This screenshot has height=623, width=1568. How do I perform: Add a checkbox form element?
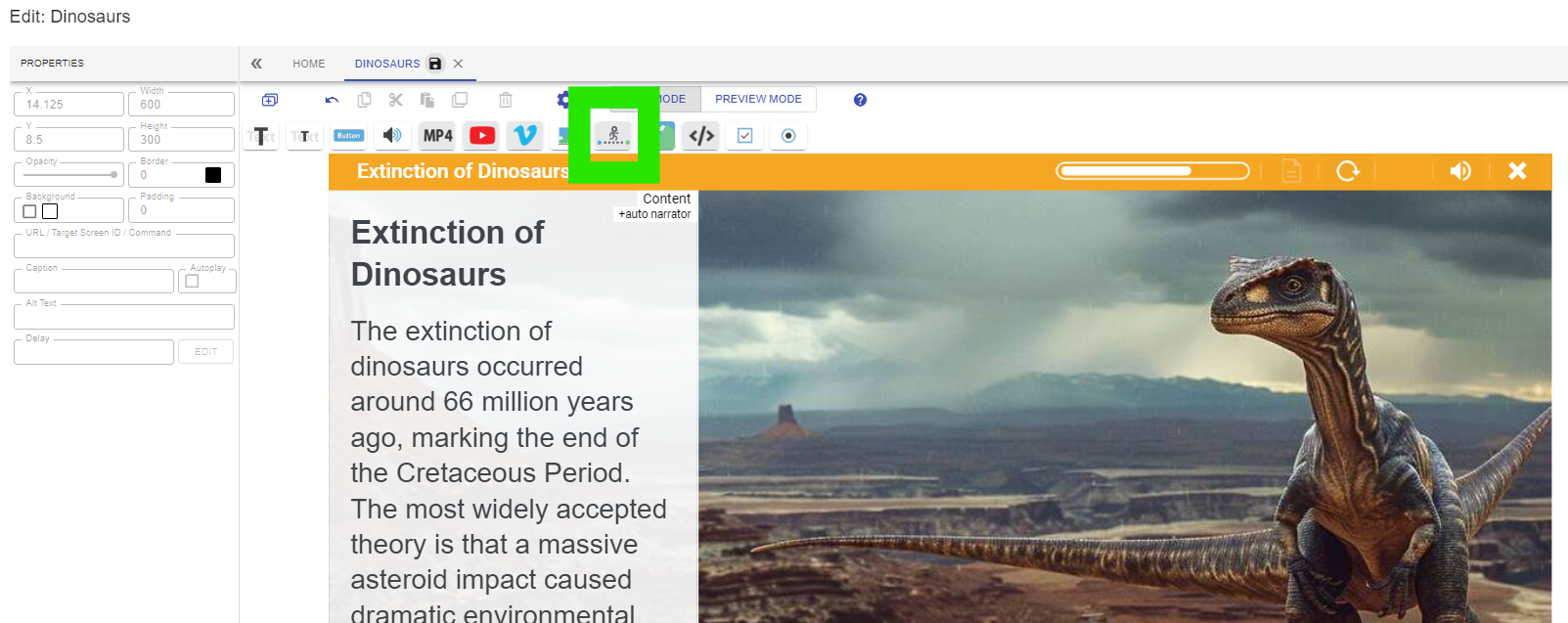[x=745, y=136]
